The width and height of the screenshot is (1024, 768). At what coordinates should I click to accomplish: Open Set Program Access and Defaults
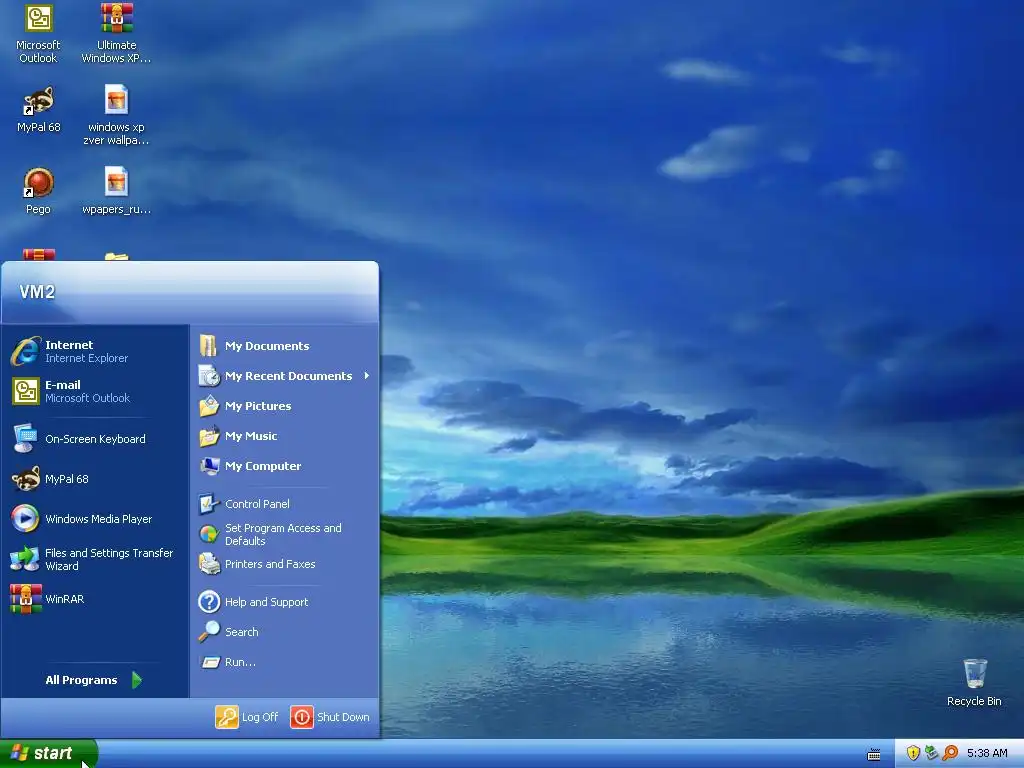click(284, 534)
